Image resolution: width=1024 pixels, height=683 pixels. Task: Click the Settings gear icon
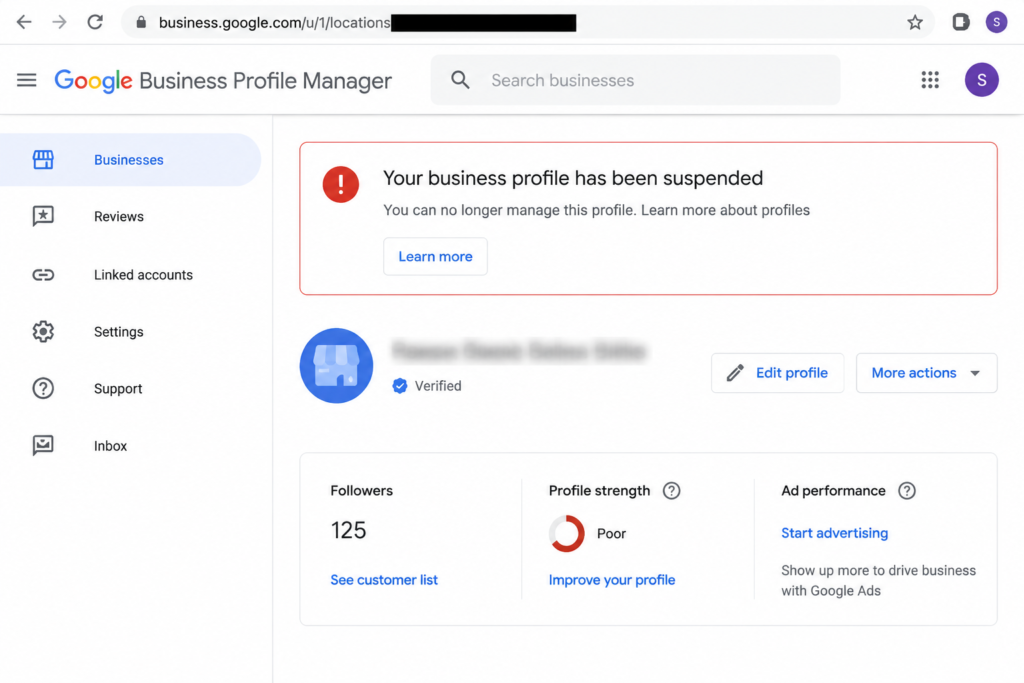(x=43, y=332)
